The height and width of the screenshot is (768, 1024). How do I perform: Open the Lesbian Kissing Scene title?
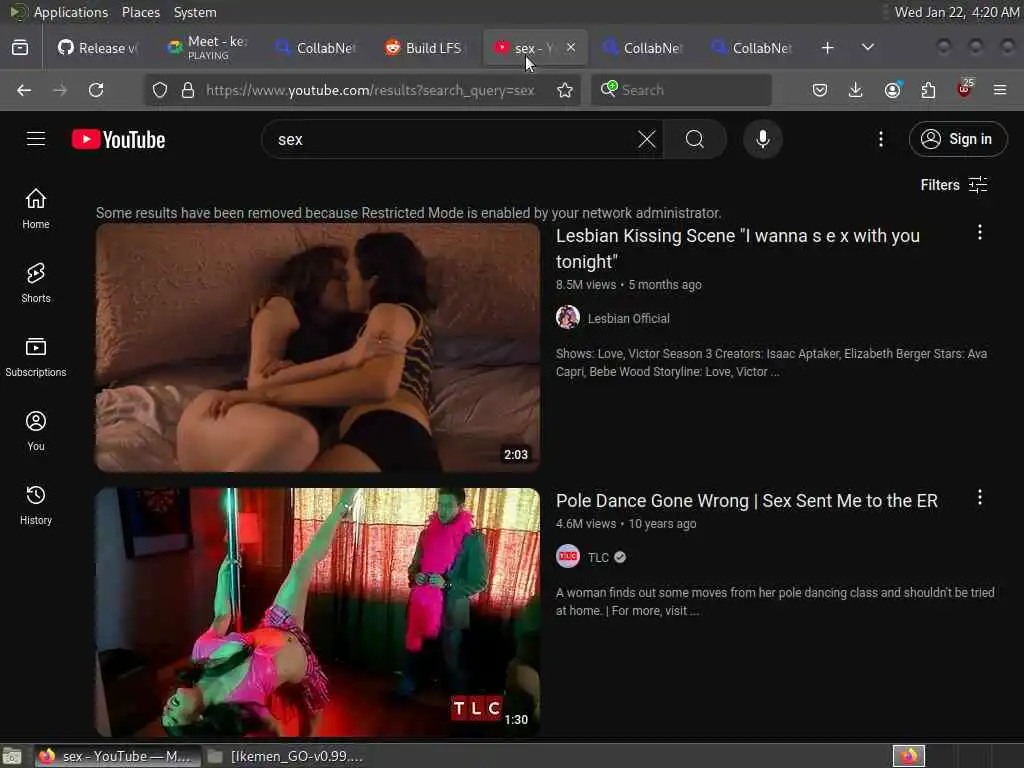coord(737,248)
